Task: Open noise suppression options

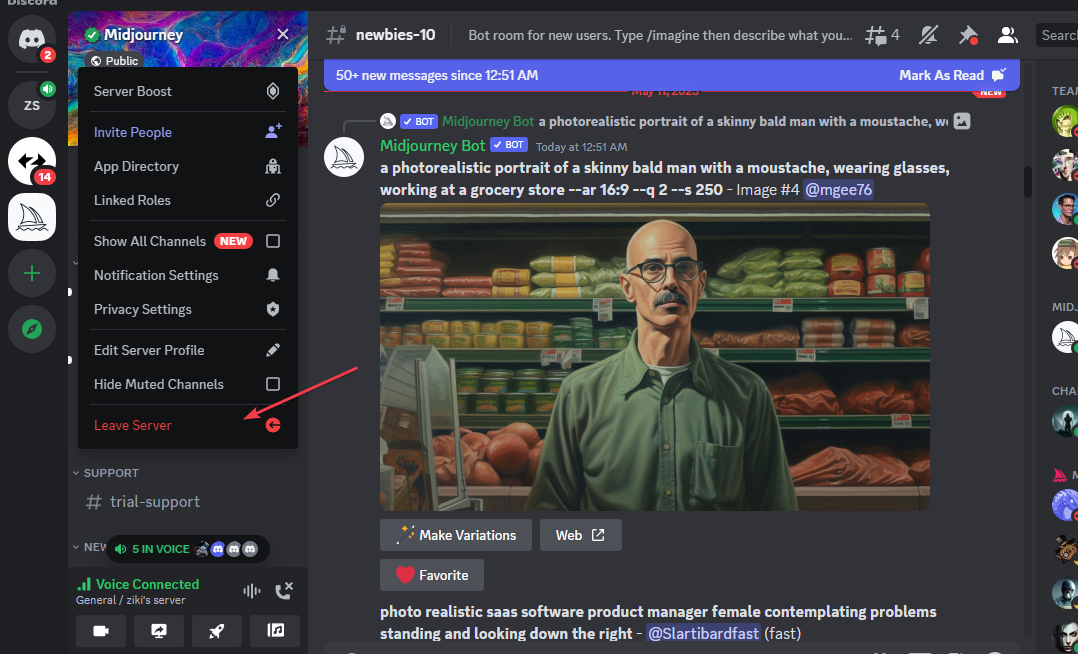Action: pos(251,590)
